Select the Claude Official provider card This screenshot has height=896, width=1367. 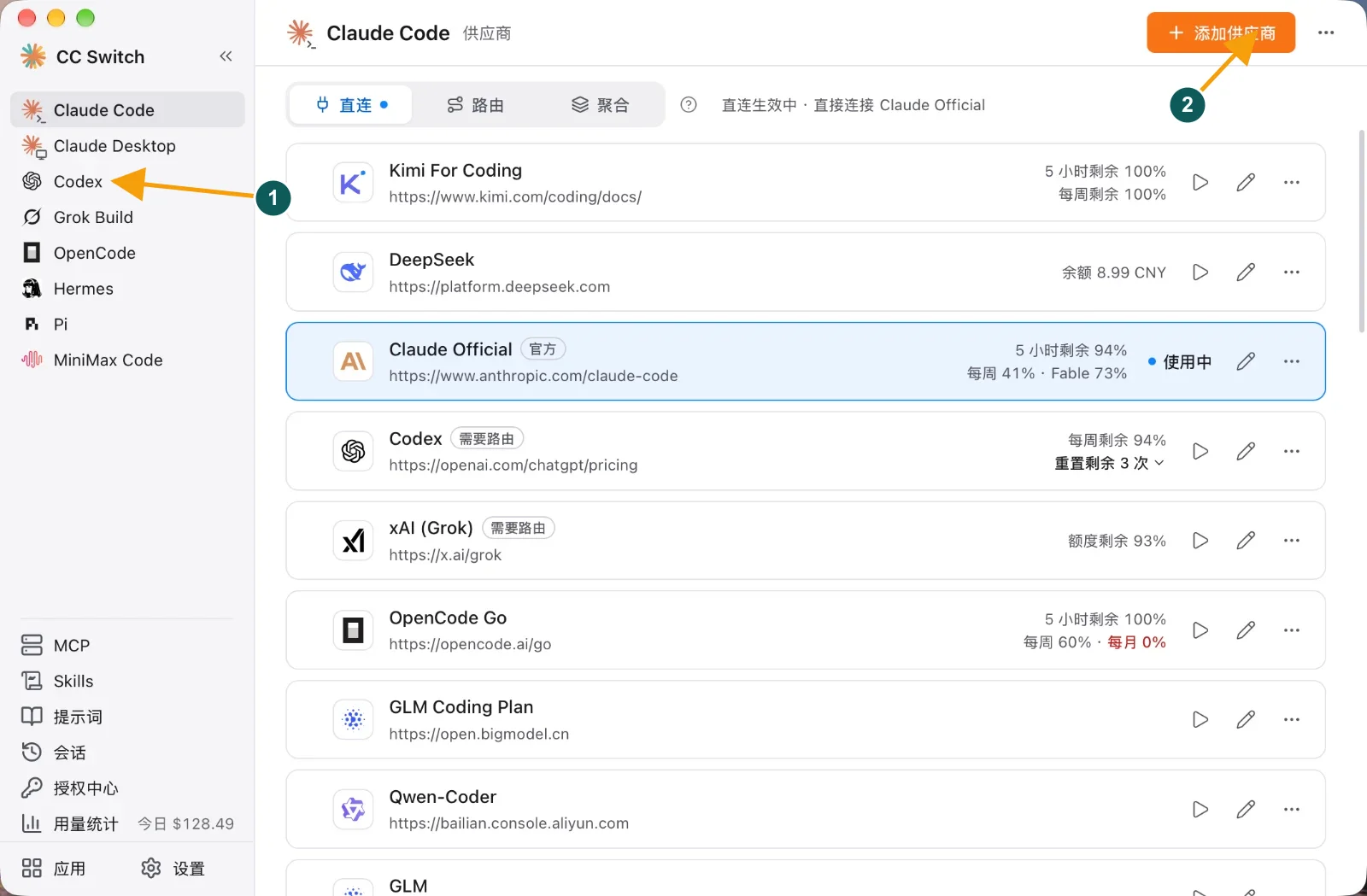click(806, 361)
